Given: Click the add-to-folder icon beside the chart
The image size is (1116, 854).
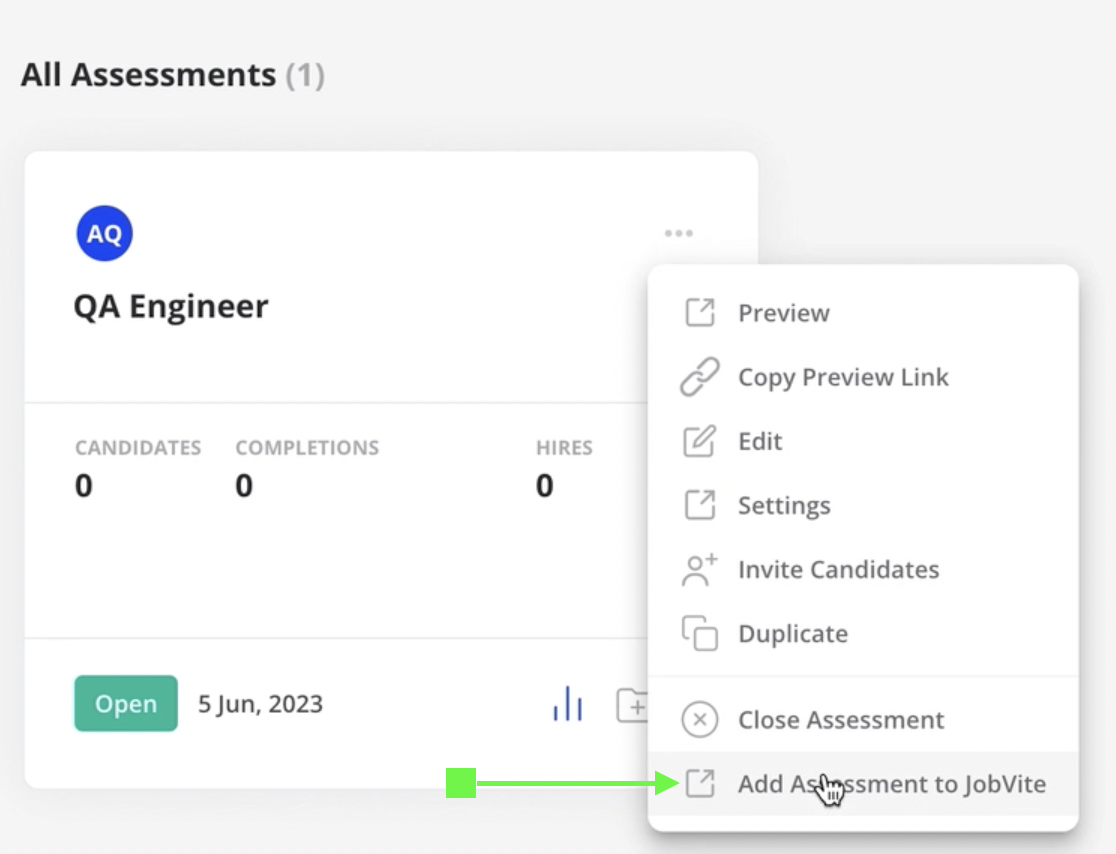Looking at the screenshot, I should point(632,705).
